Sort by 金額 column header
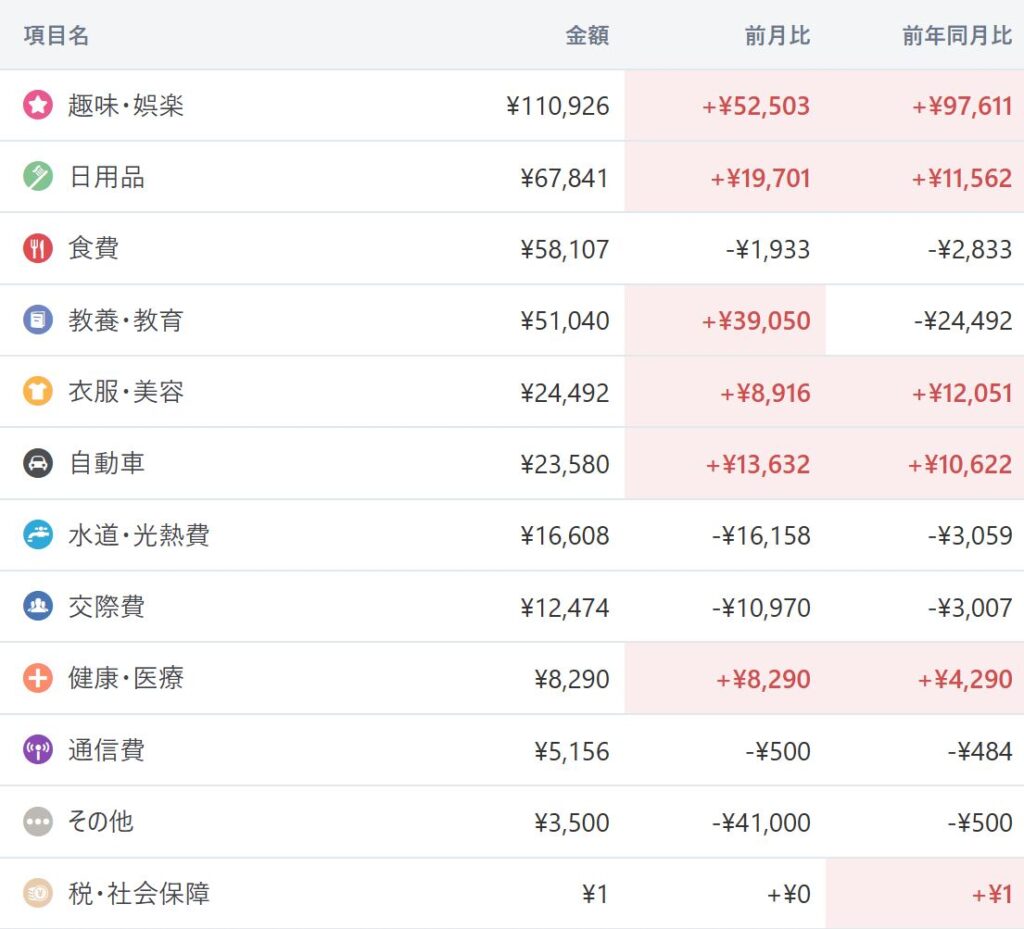1024x929 pixels. pyautogui.click(x=586, y=35)
